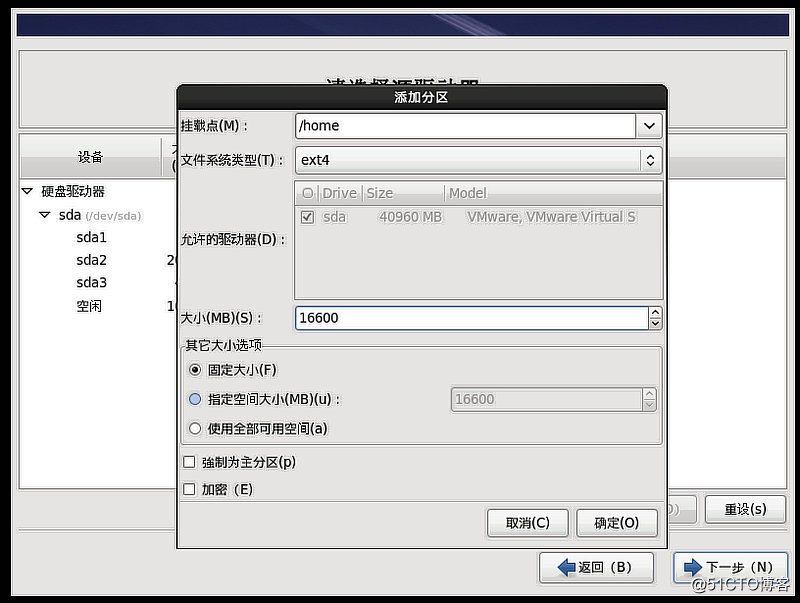The width and height of the screenshot is (800, 603).
Task: Select 指定空间大小(MB) radio option
Action: click(195, 399)
